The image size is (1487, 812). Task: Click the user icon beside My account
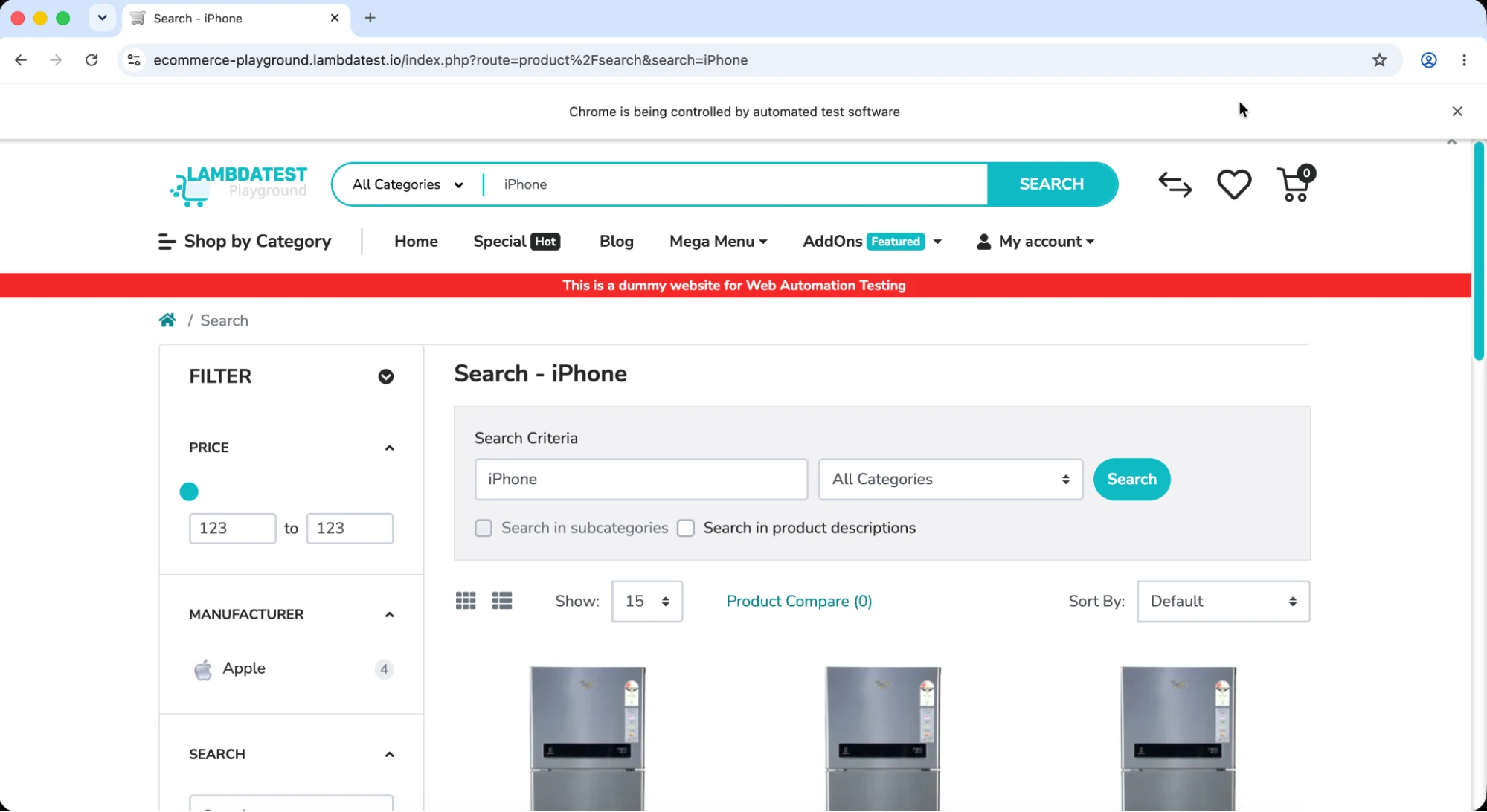(x=983, y=242)
